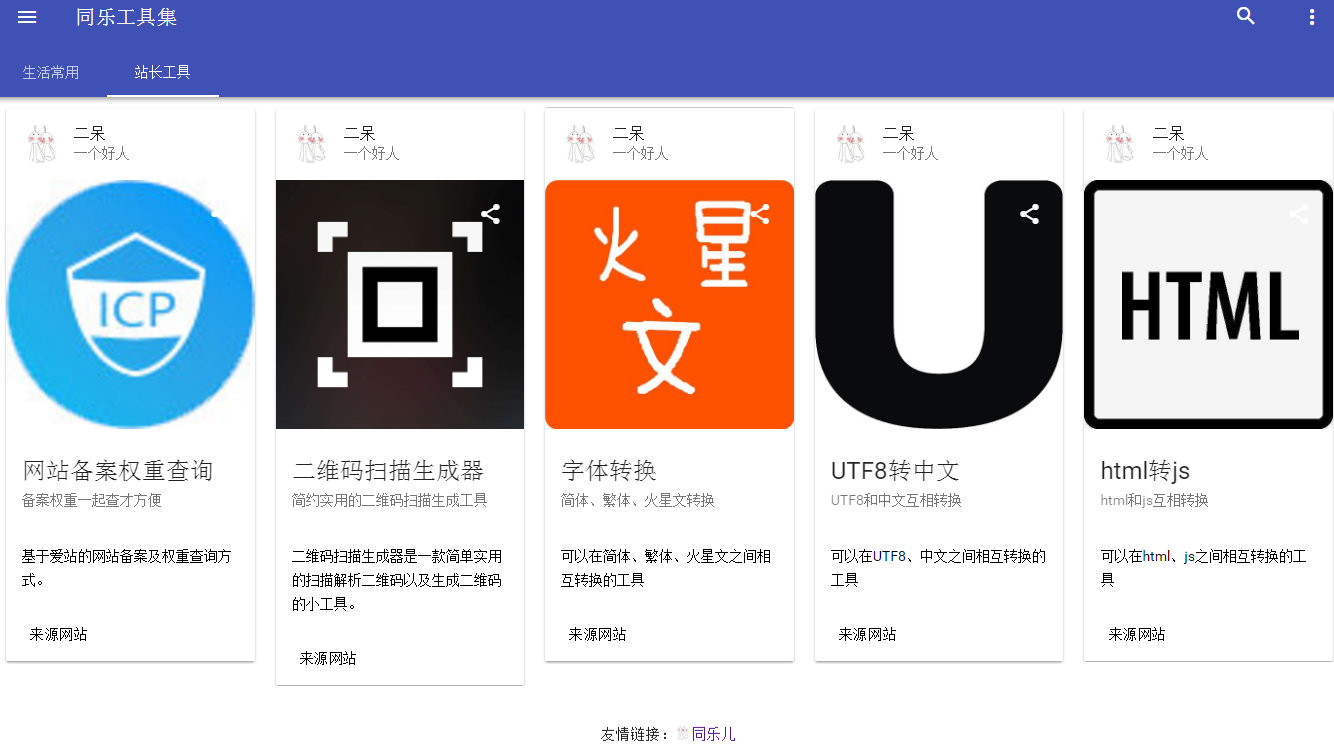Image resolution: width=1334 pixels, height=753 pixels.
Task: Share the html转js card
Action: [x=1298, y=213]
